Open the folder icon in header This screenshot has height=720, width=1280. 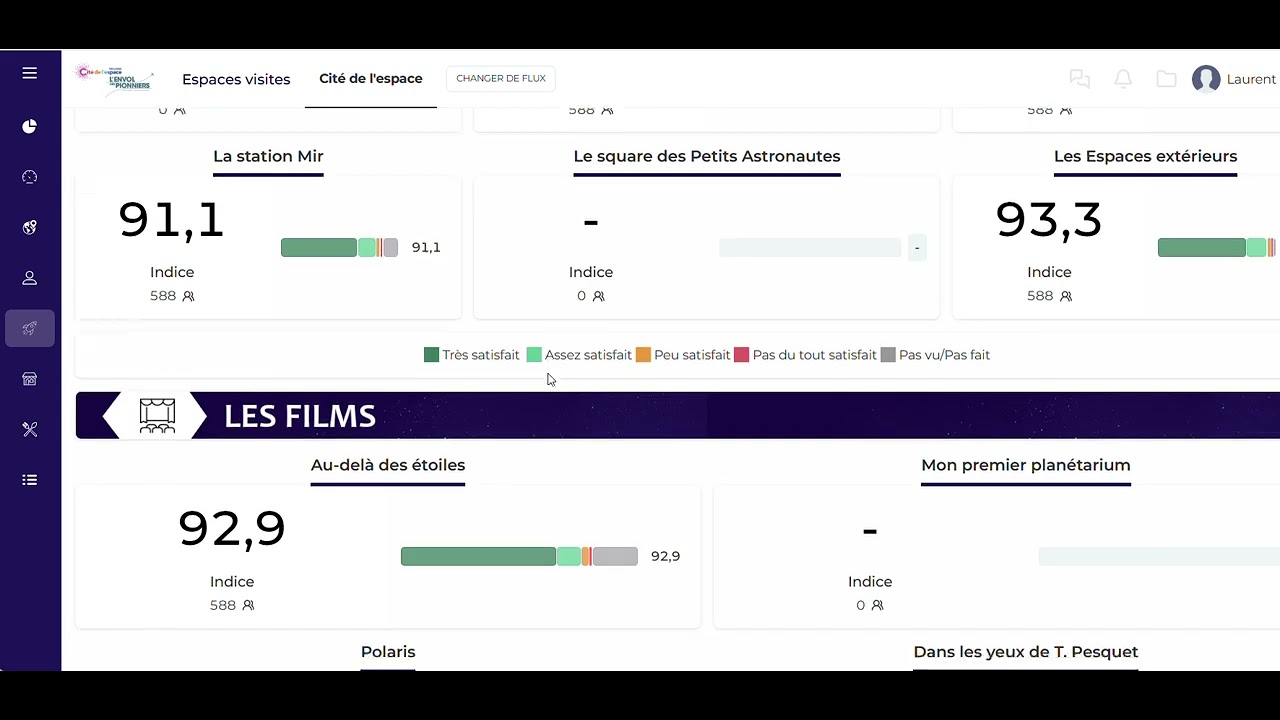pyautogui.click(x=1166, y=79)
